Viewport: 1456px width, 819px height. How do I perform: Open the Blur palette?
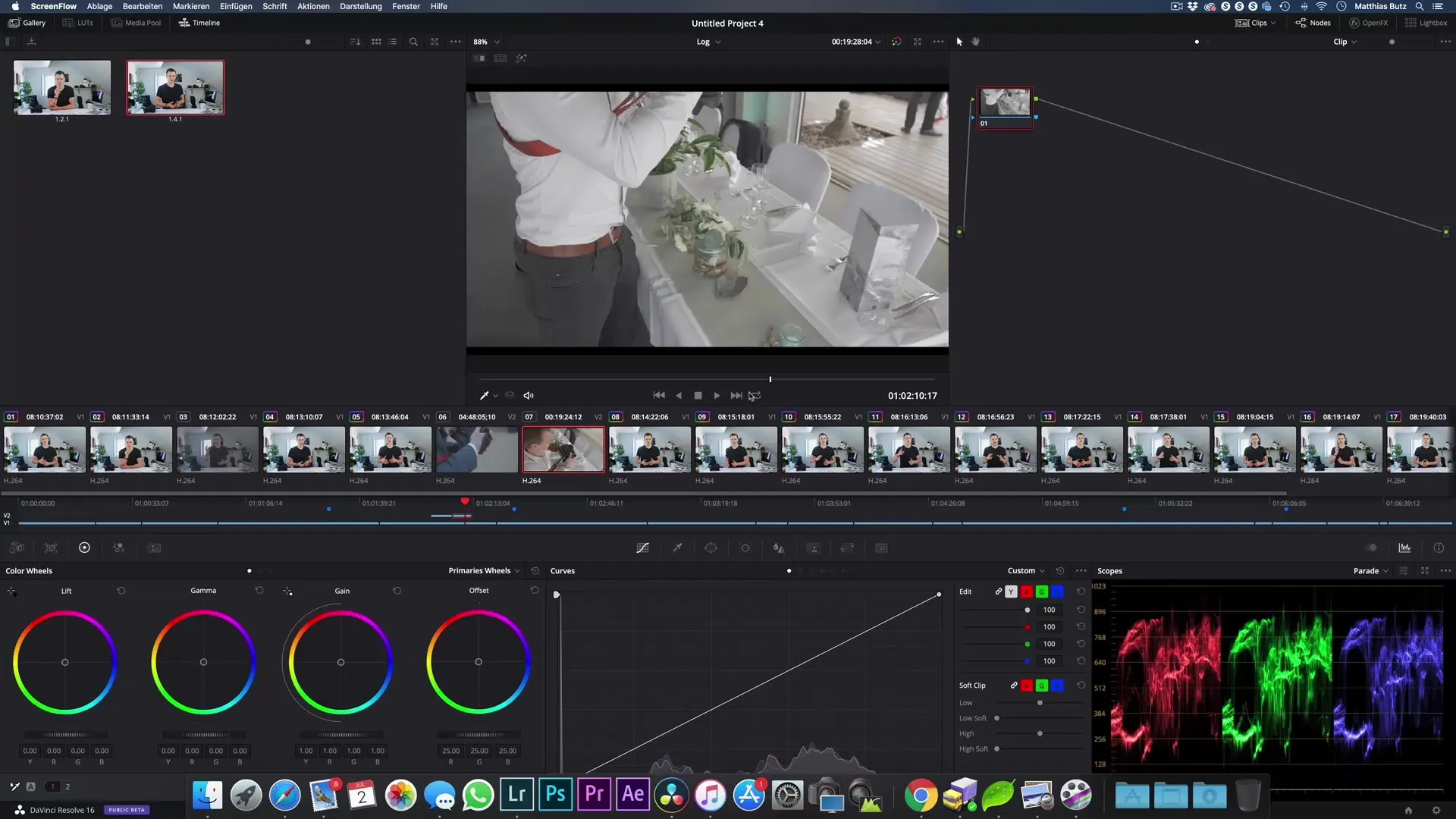point(779,548)
